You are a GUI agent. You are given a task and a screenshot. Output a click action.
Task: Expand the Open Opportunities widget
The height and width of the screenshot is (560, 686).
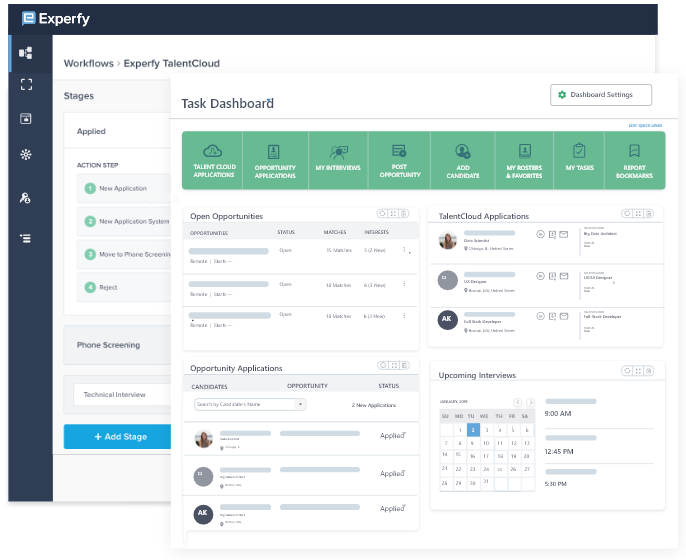[x=393, y=214]
